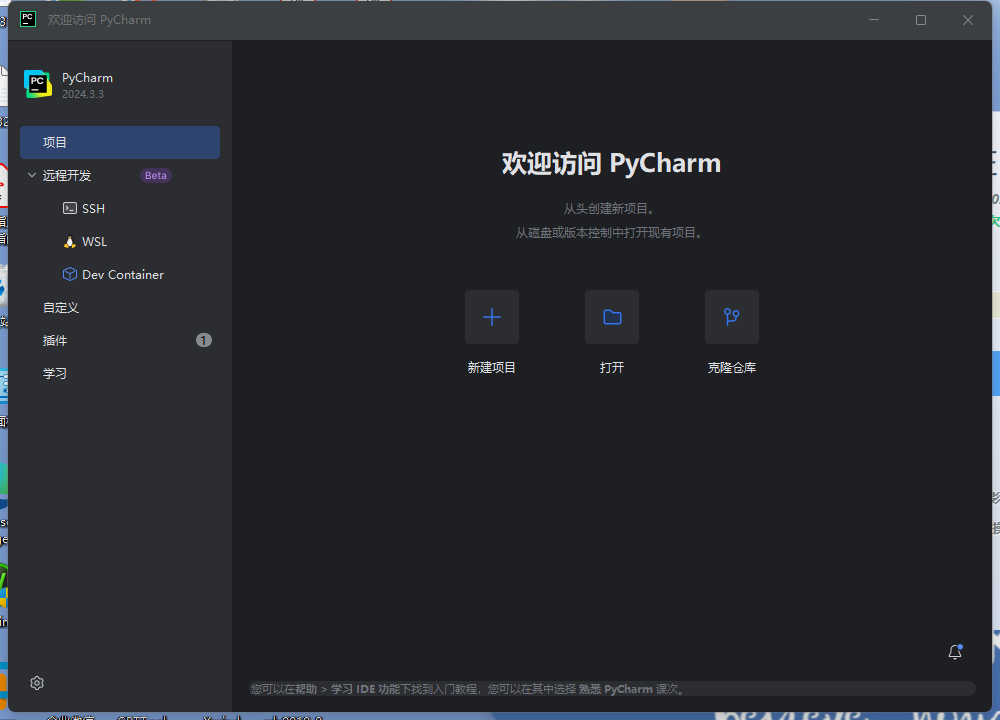Open the settings gear icon
1000x720 pixels.
point(37,683)
